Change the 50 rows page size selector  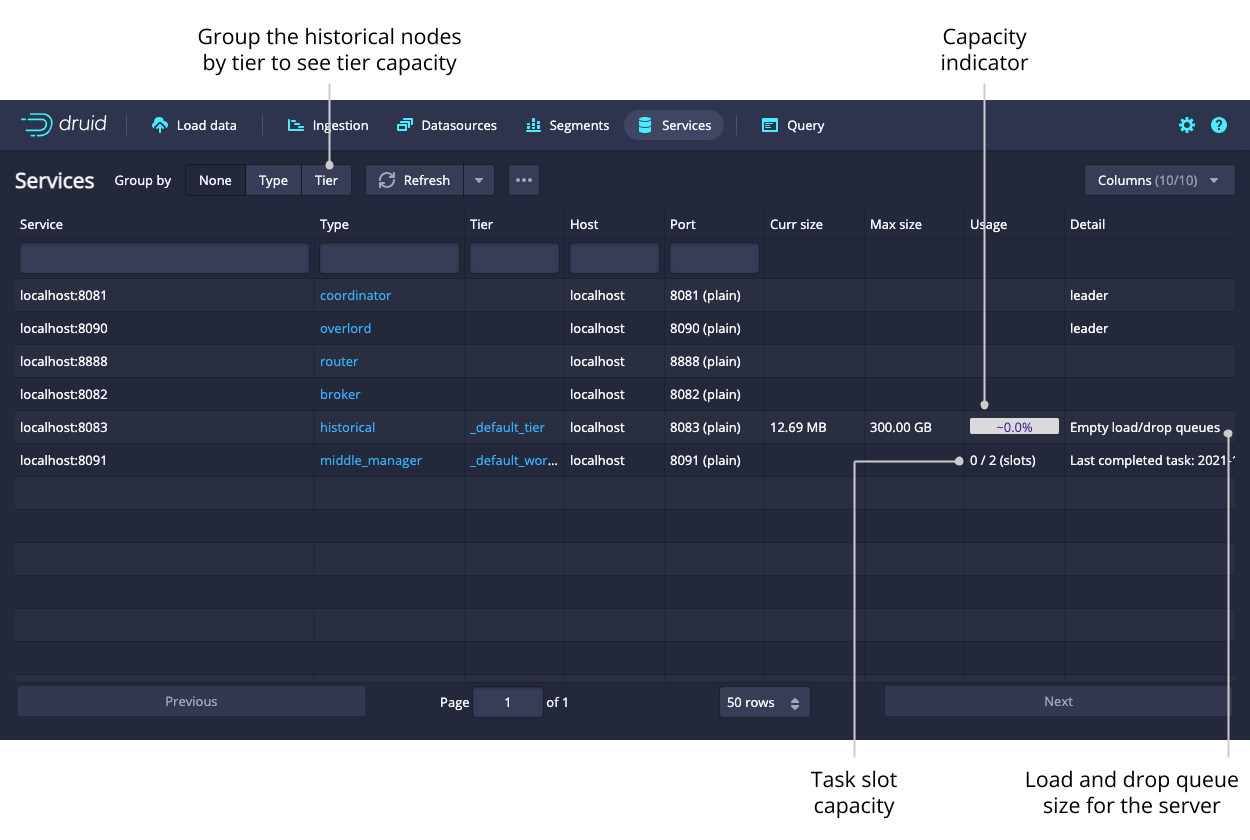764,702
